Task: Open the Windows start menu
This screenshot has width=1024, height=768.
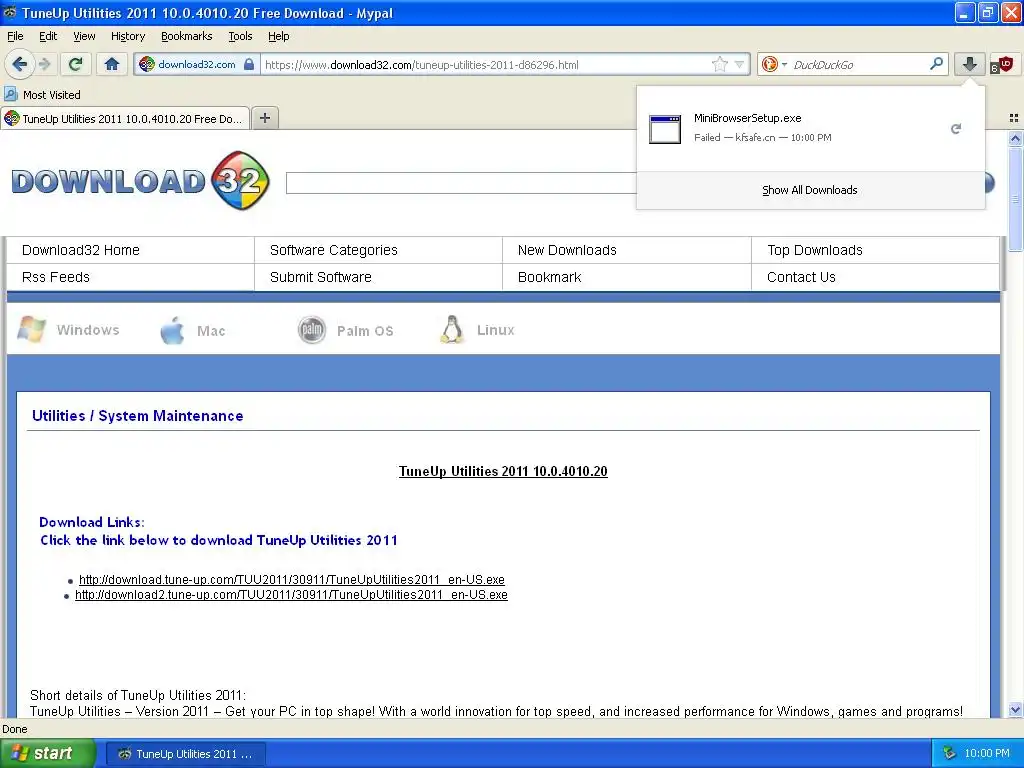Action: (x=48, y=754)
